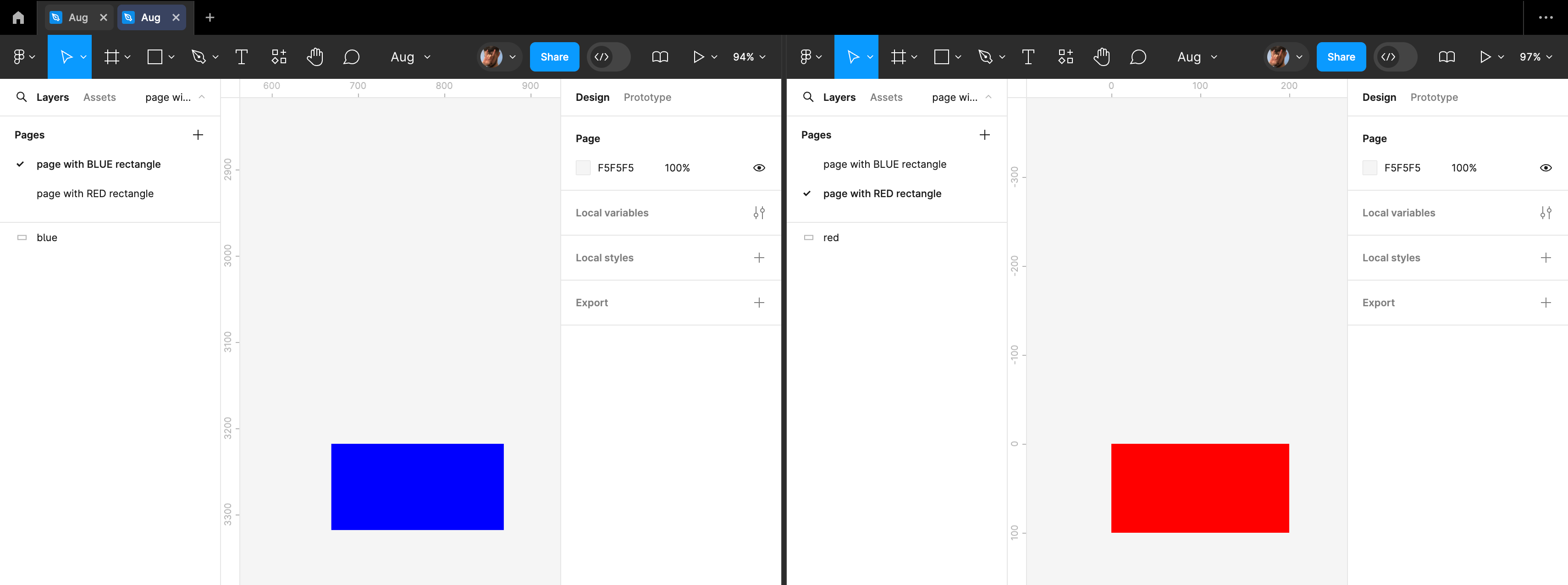Select Move tool in left window
Screen dimensions: 1568x585
click(x=66, y=56)
